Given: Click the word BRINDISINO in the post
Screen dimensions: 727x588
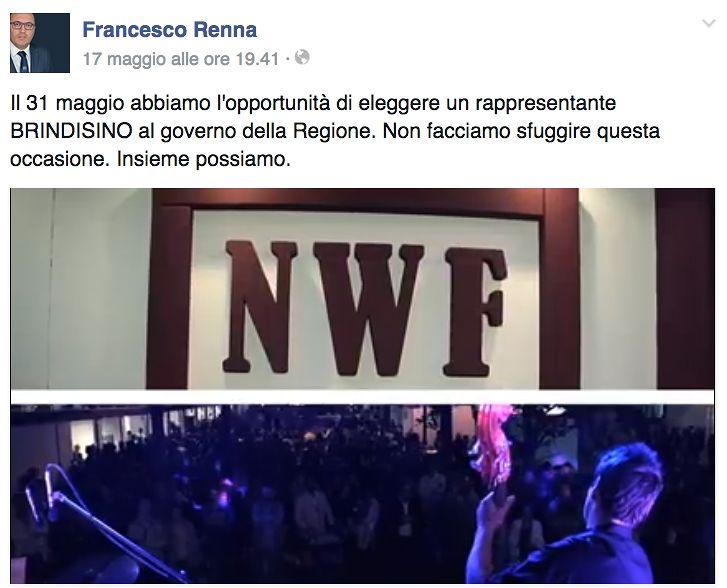Looking at the screenshot, I should 71,131.
